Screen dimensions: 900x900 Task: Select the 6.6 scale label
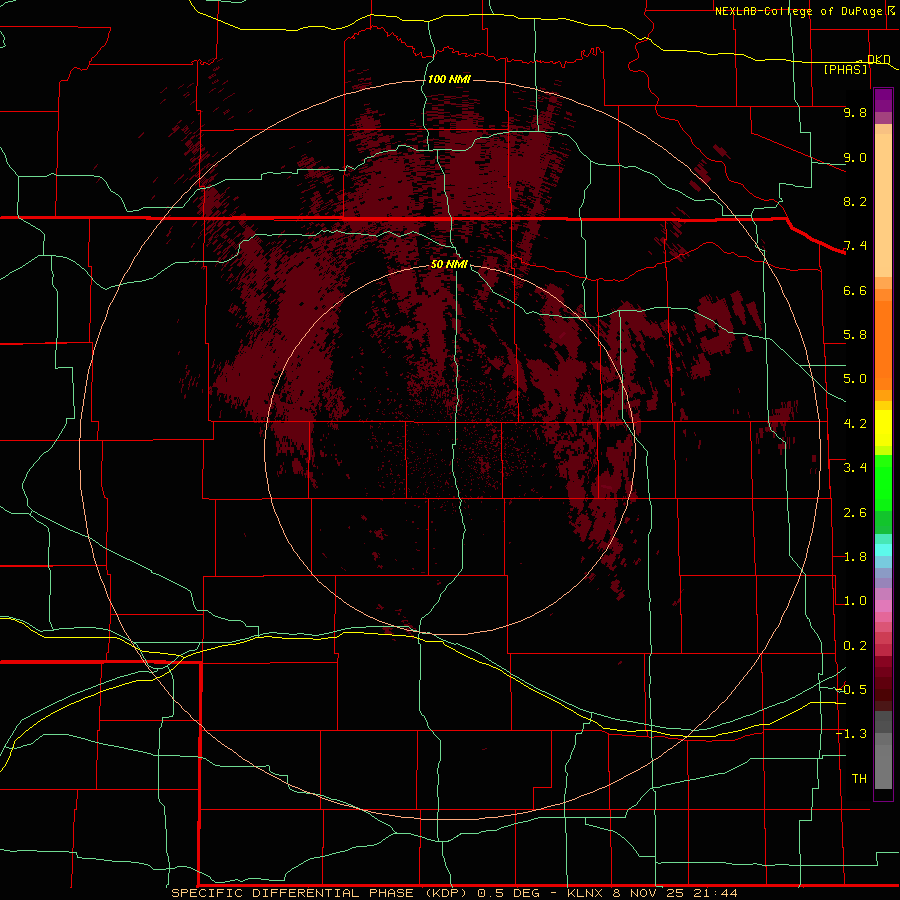[x=855, y=290]
